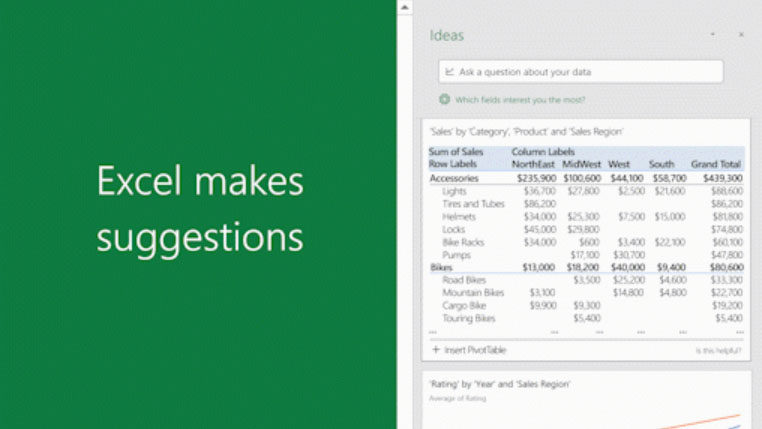This screenshot has height=429, width=762.
Task: Click the 'Rating' by 'Year' chart card
Action: point(586,400)
